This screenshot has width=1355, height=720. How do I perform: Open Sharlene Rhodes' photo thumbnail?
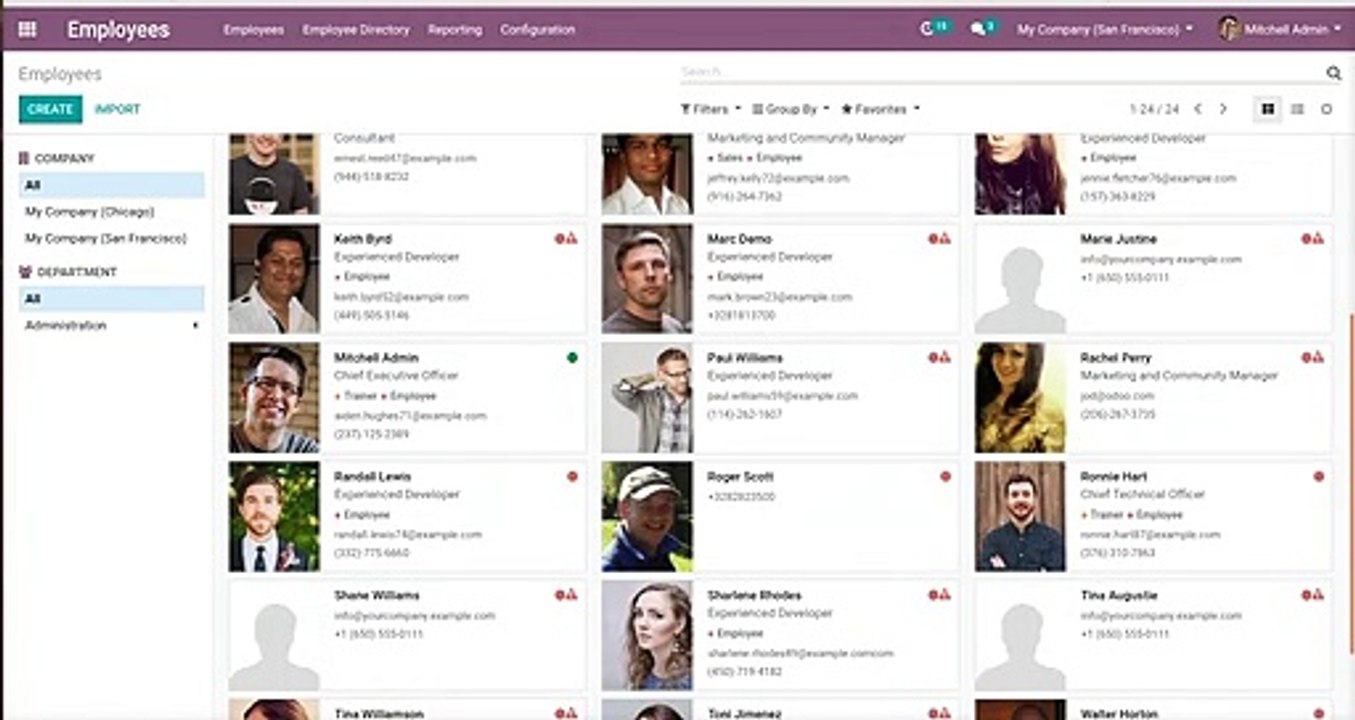pyautogui.click(x=647, y=635)
